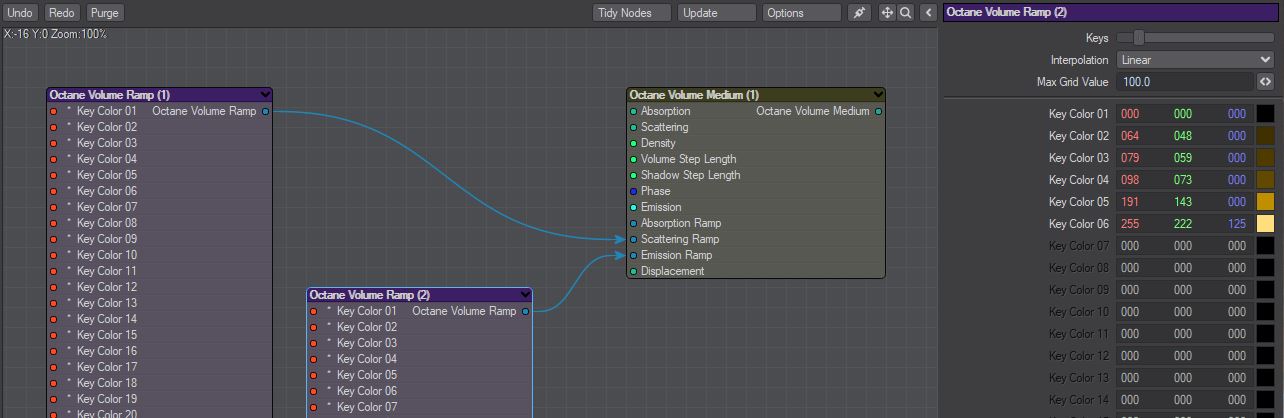The image size is (1284, 418).
Task: Click the Key Color 13 label in properties panel
Action: pyautogui.click(x=1078, y=378)
